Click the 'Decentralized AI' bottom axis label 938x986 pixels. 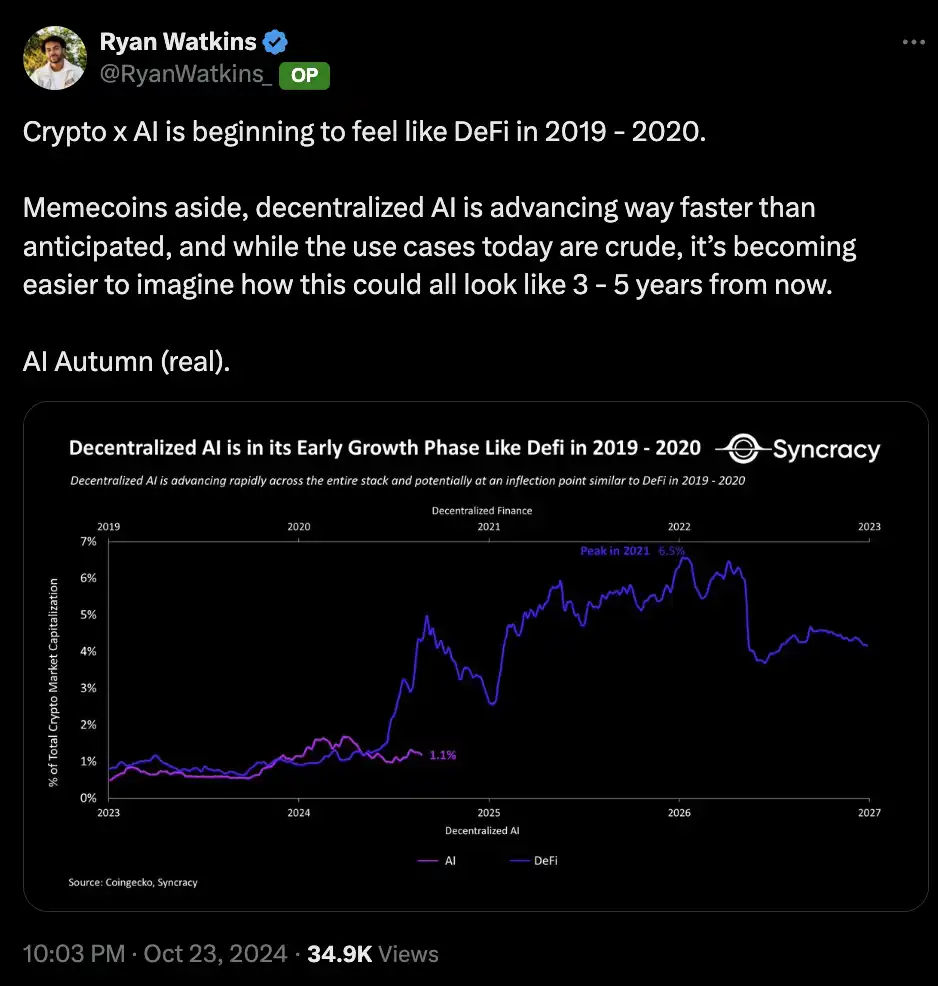[482, 830]
